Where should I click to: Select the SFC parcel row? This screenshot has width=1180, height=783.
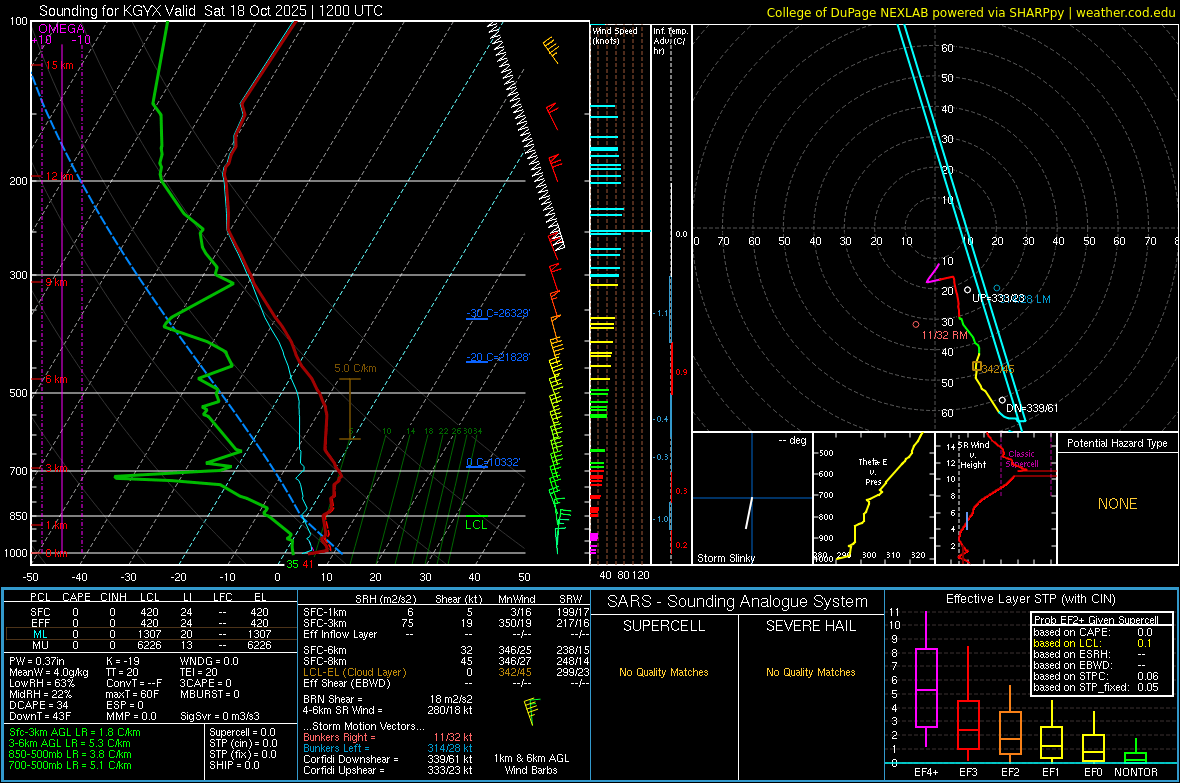point(149,612)
